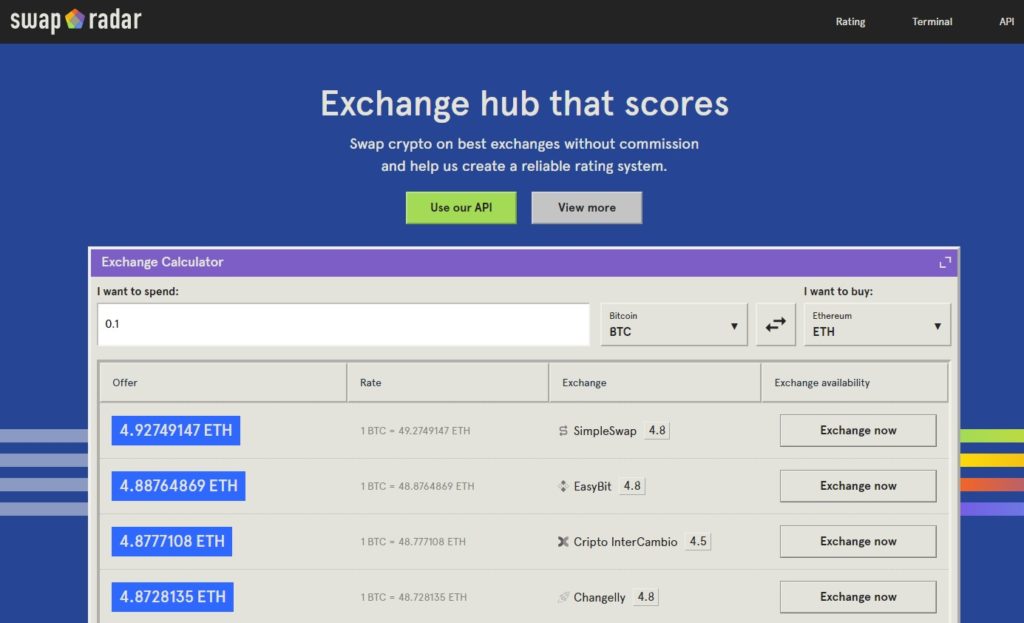Click the Cripto InterCambio exchange name
This screenshot has height=623, width=1024.
626,542
